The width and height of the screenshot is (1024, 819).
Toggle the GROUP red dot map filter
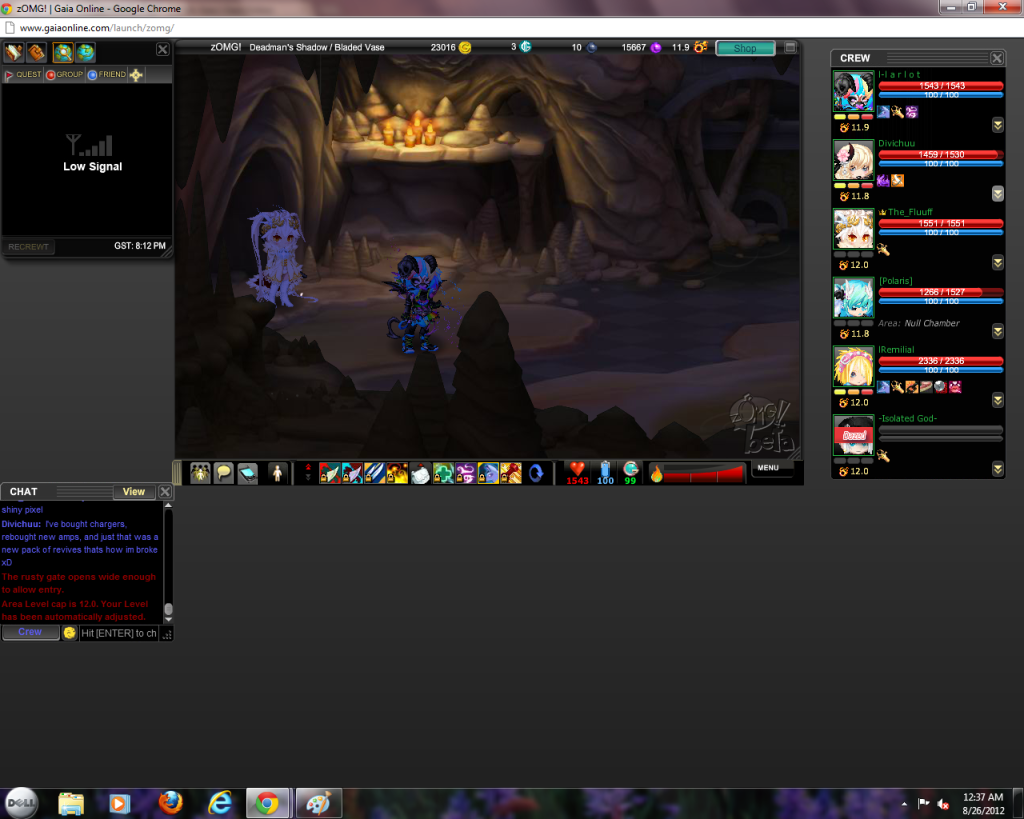[x=65, y=74]
